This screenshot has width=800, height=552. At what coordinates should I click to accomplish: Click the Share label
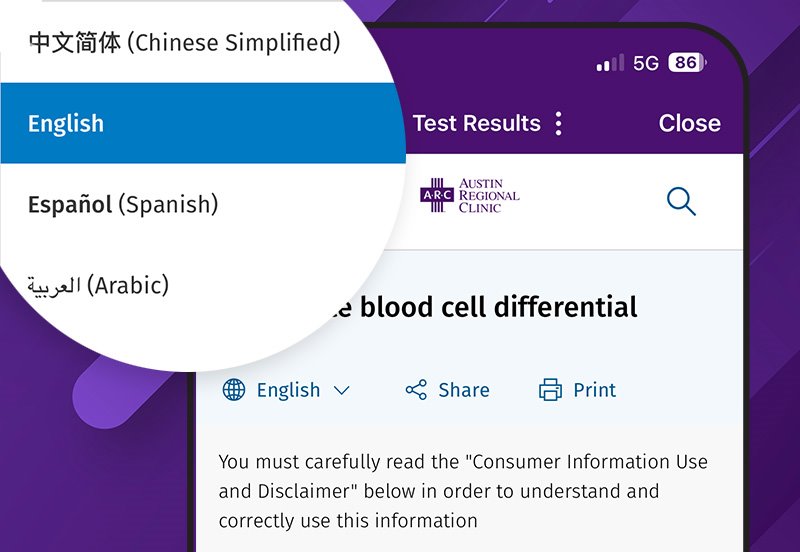tap(464, 390)
